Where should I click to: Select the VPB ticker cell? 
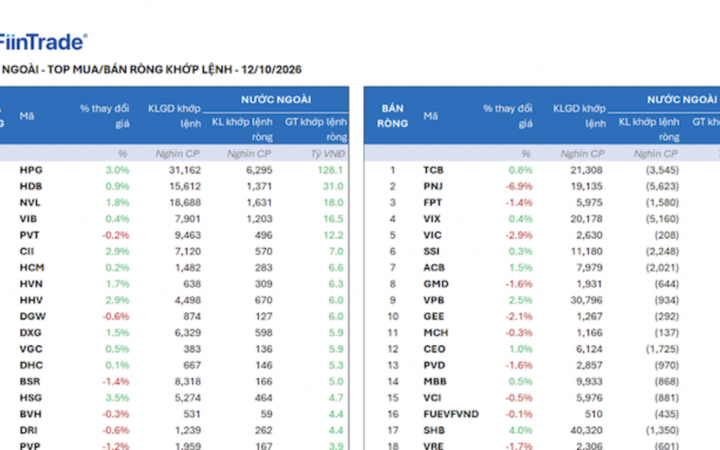(434, 300)
